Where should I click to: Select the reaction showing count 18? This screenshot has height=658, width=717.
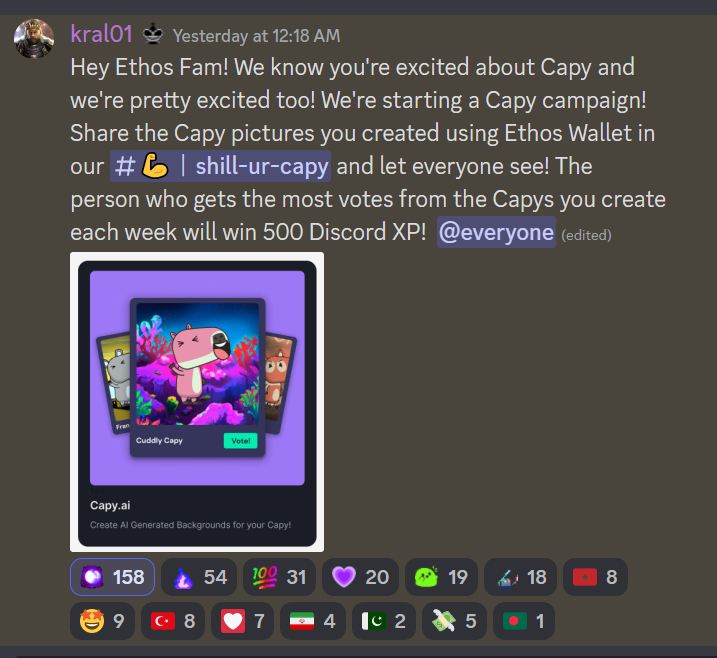[x=520, y=577]
